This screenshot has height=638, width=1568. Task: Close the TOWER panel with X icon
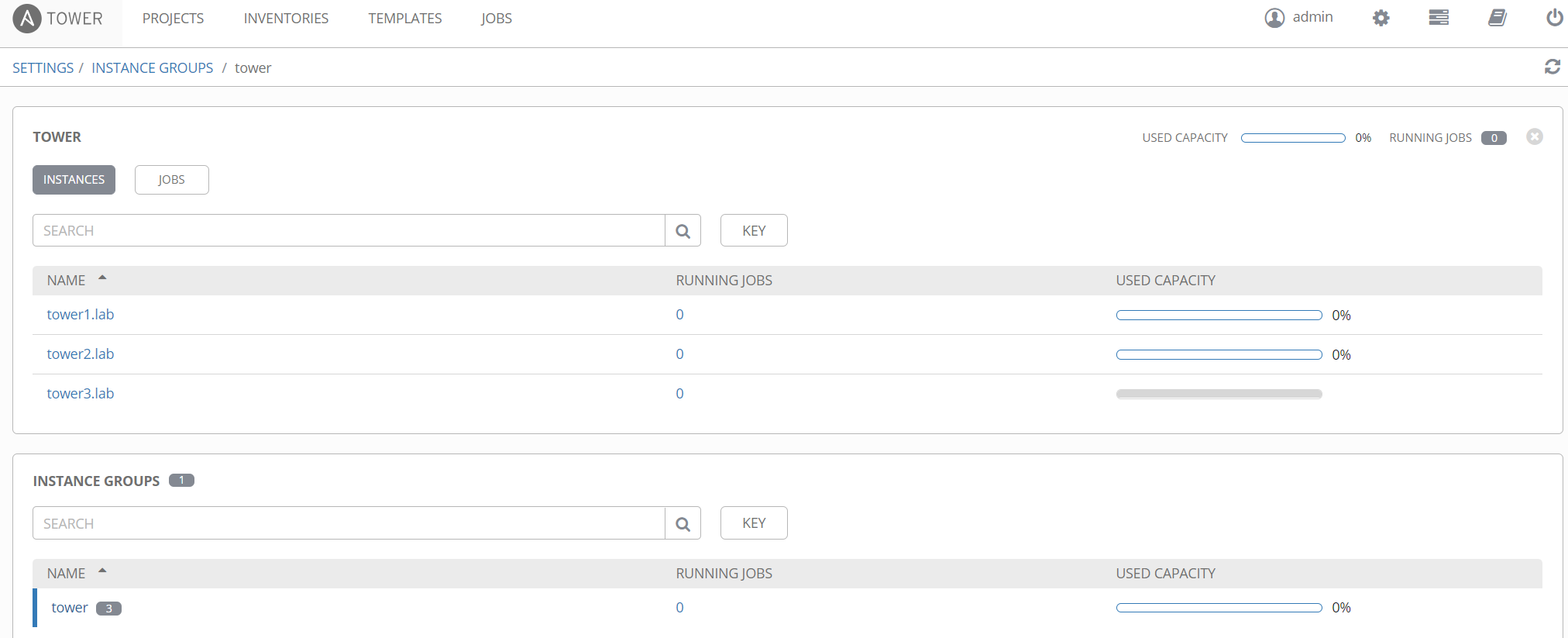[x=1535, y=136]
